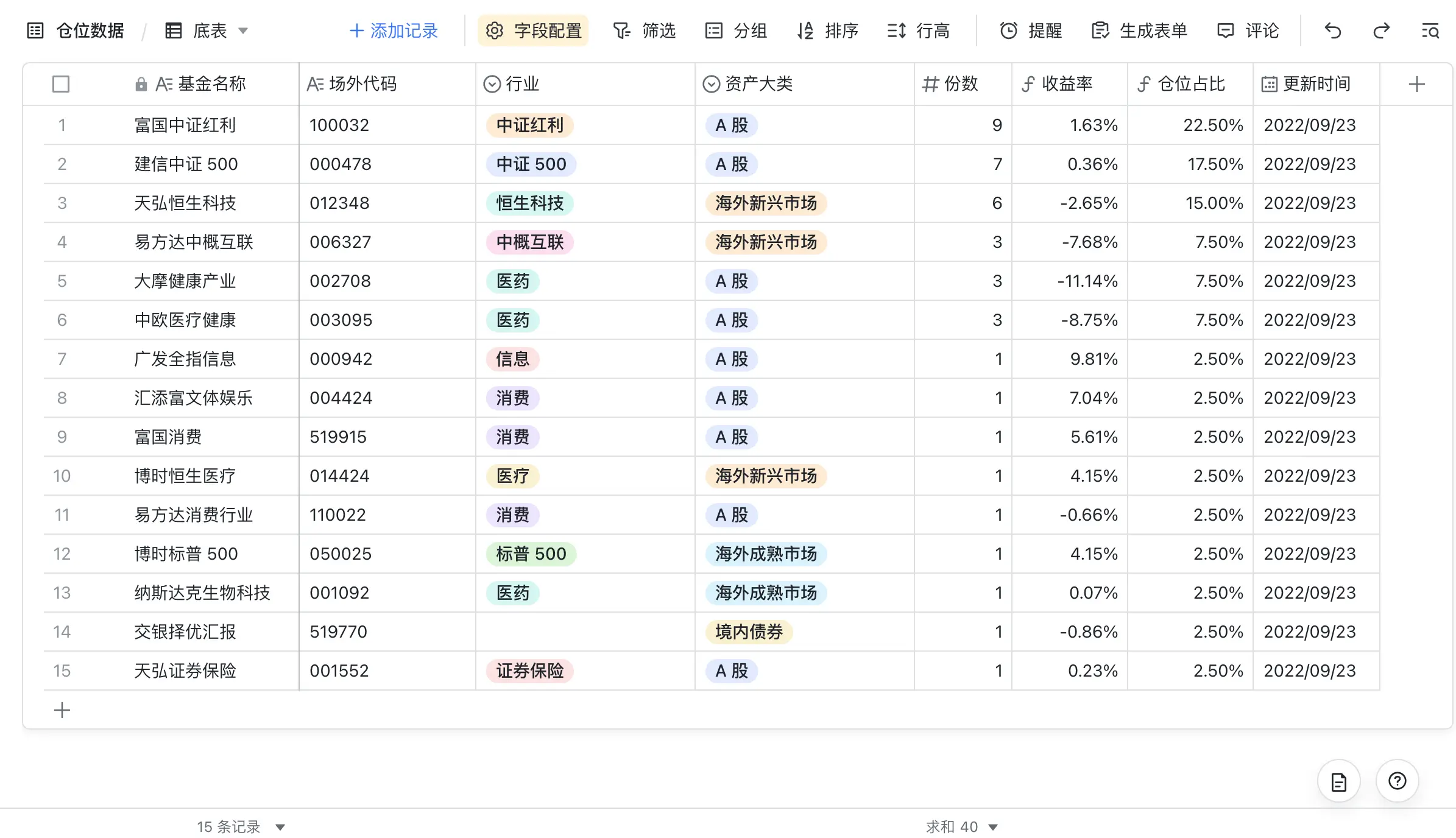Click the document icon at bottom right
This screenshot has width=1456, height=838.
pyautogui.click(x=1338, y=781)
